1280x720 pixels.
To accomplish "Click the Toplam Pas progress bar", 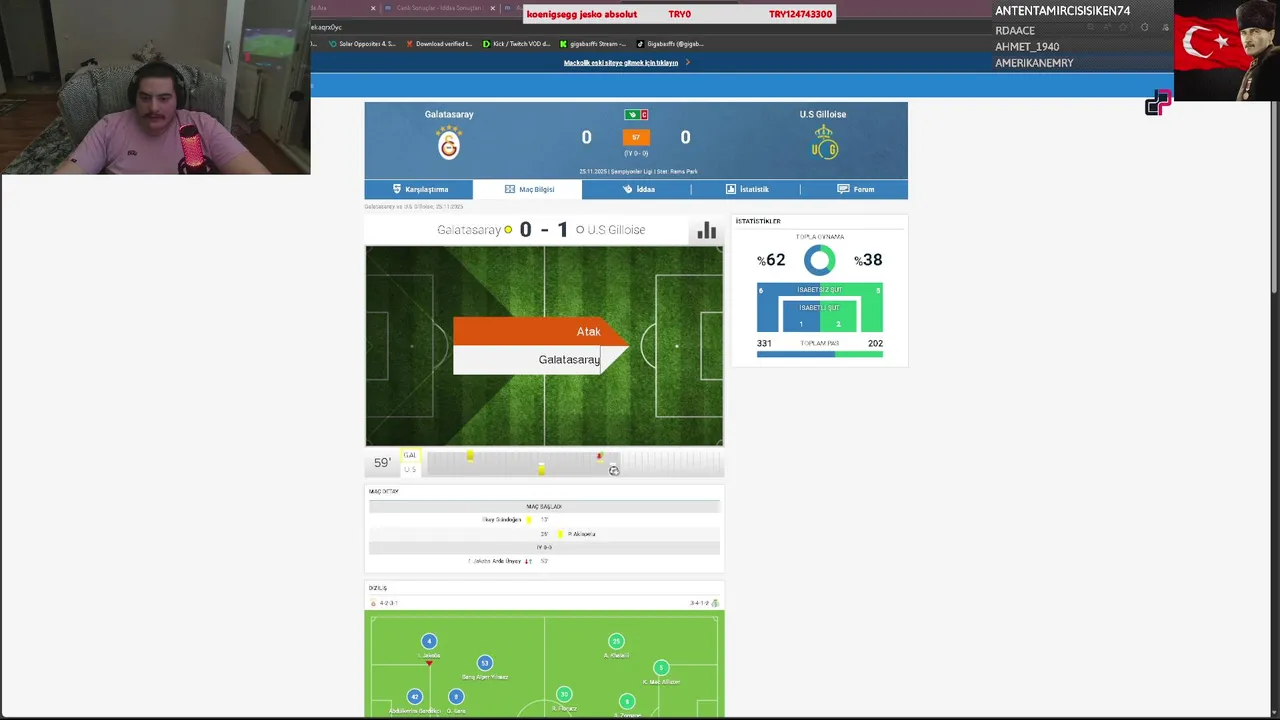I will coord(820,354).
